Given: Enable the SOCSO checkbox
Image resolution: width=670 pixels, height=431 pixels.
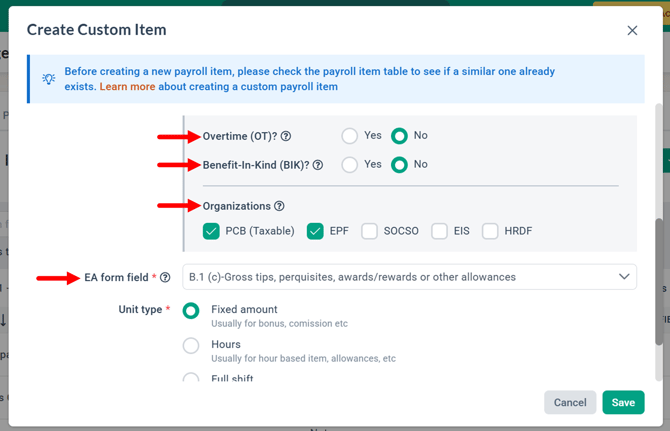Looking at the screenshot, I should coord(369,231).
